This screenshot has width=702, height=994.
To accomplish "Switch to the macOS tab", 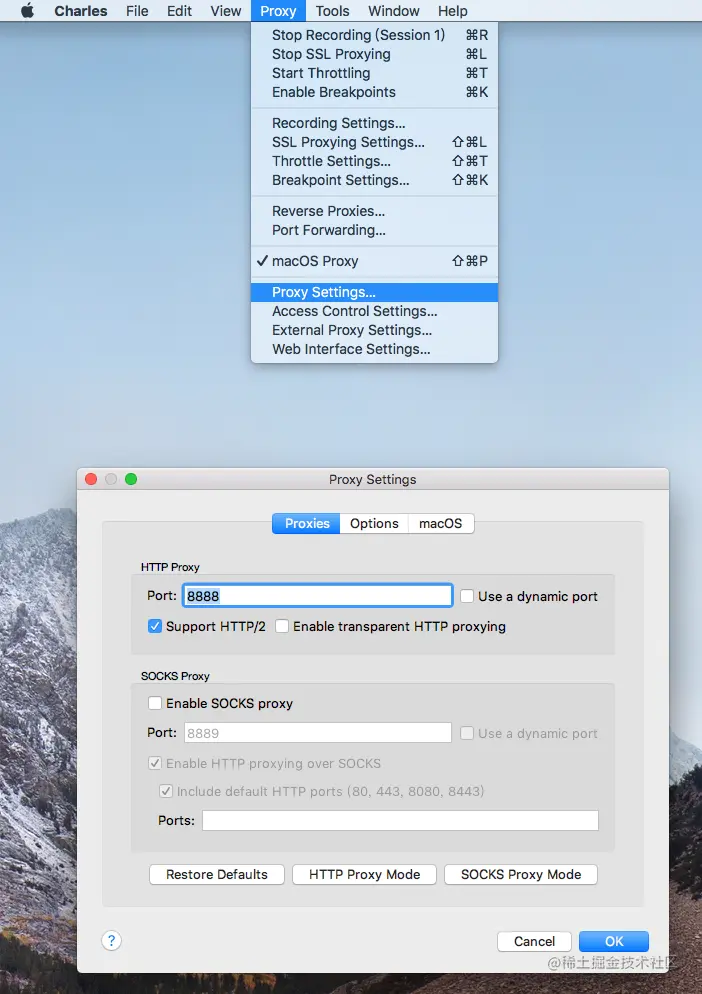I will point(441,524).
